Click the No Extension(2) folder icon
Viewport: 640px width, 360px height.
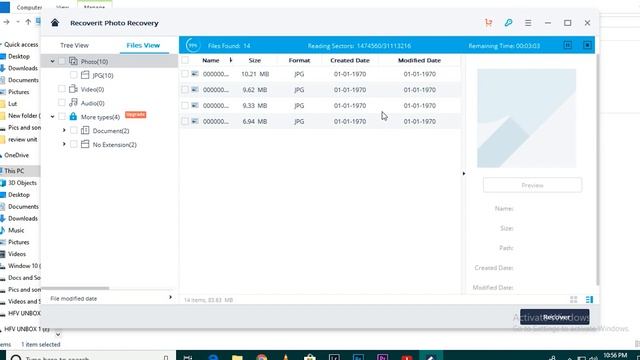[85, 144]
